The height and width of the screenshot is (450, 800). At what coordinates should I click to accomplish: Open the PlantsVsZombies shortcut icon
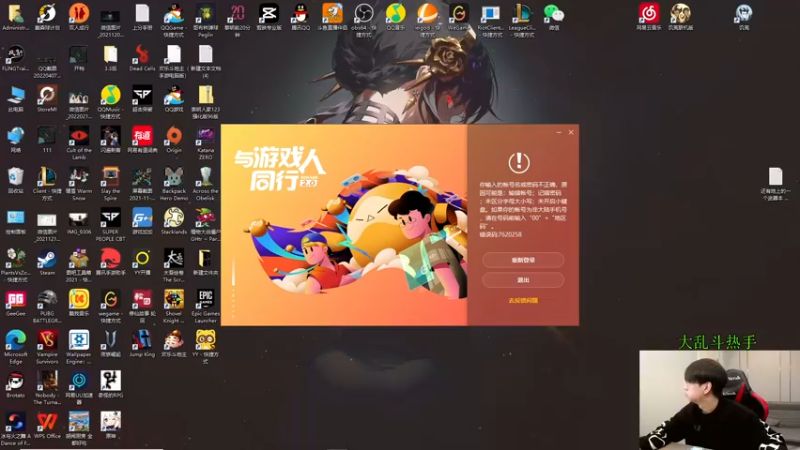[x=15, y=266]
